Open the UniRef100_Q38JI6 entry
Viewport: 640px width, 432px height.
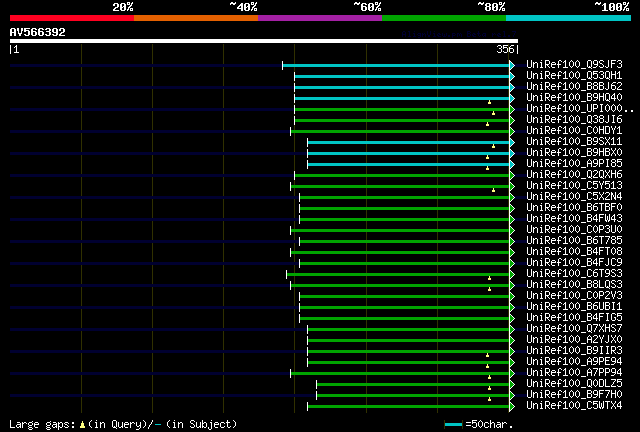pos(574,120)
